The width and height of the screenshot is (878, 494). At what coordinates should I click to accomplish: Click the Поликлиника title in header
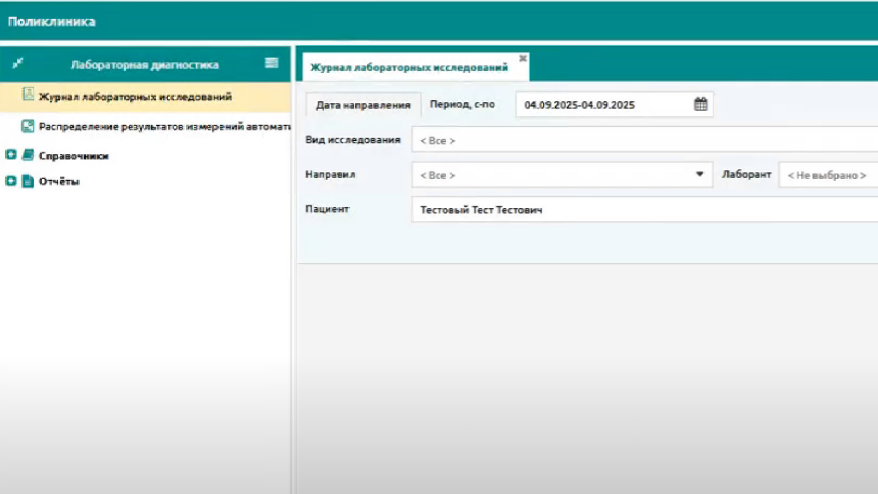coord(52,20)
